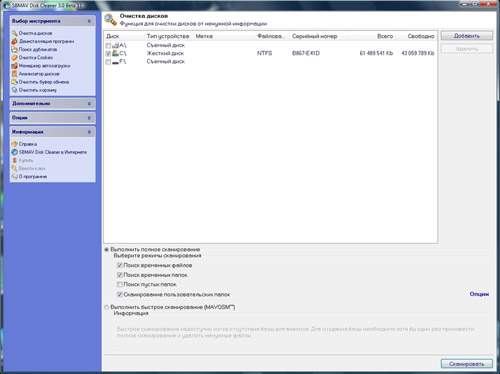This screenshot has width=500, height=374.
Task: Open Деинсталляция программ tool
Action: point(46,41)
